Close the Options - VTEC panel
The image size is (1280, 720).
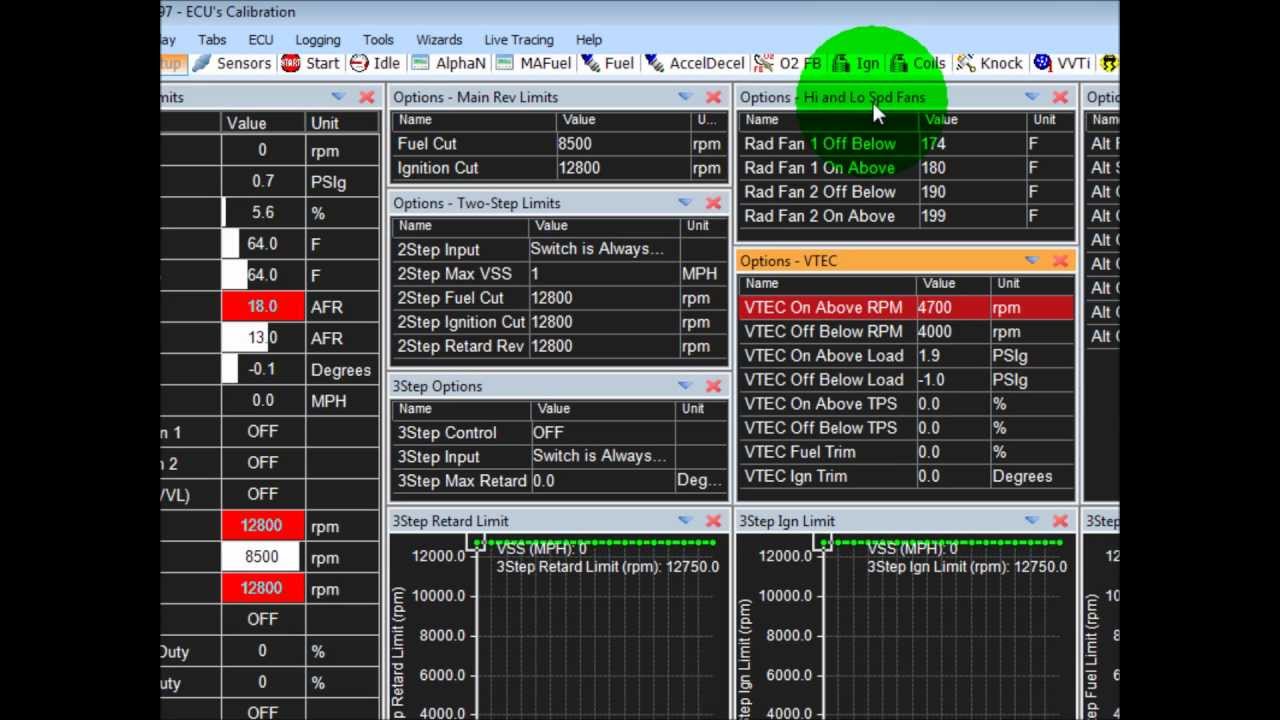tap(1060, 261)
